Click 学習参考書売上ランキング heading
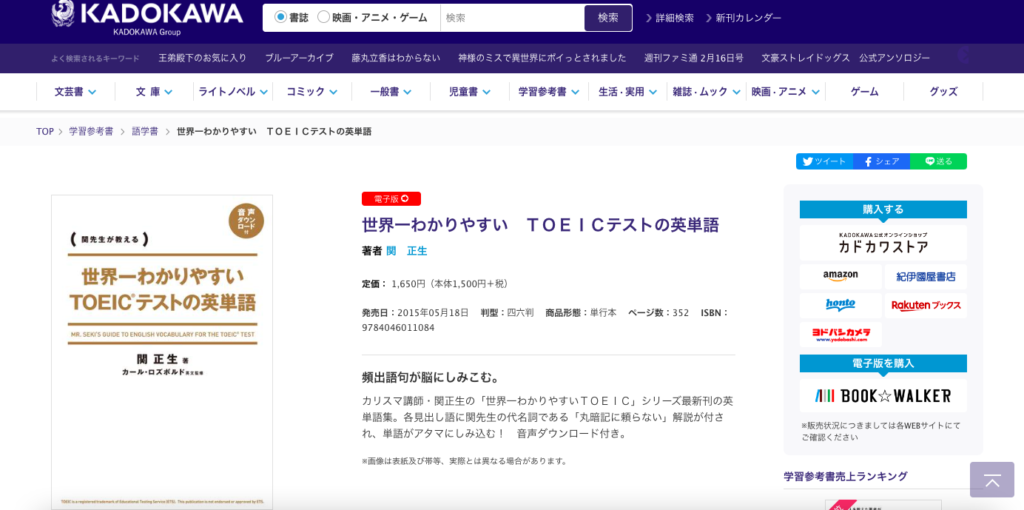 pyautogui.click(x=845, y=476)
